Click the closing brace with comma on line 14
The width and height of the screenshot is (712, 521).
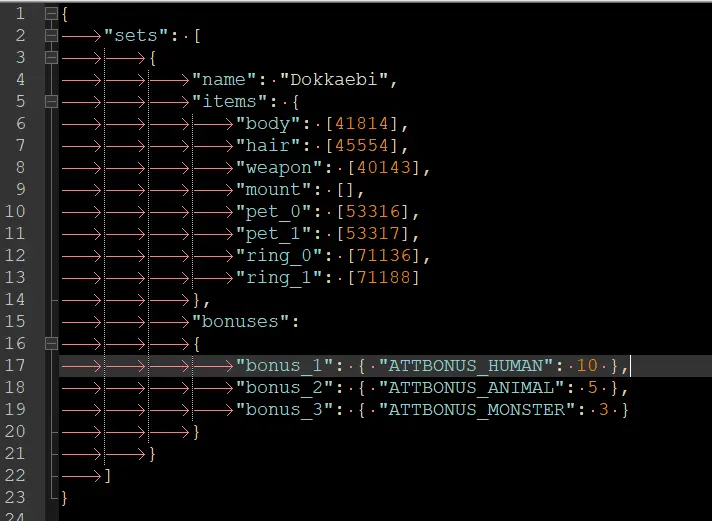201,300
